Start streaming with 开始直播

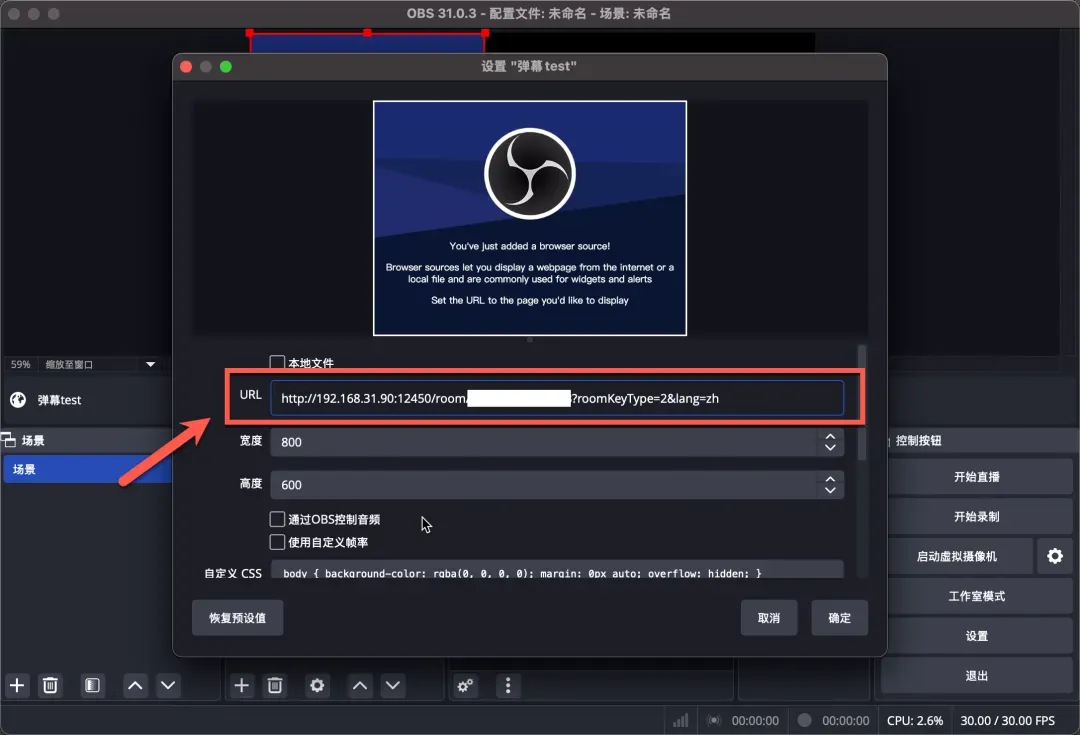[x=977, y=477]
